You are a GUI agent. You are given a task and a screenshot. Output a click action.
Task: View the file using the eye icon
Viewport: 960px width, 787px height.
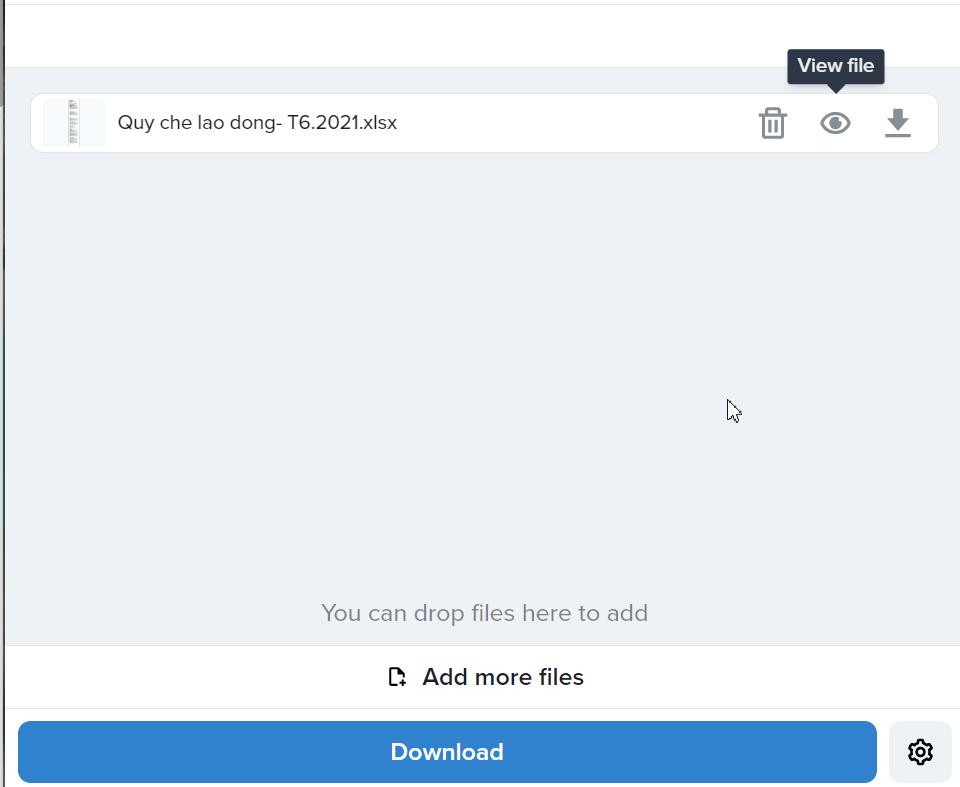pyautogui.click(x=835, y=123)
